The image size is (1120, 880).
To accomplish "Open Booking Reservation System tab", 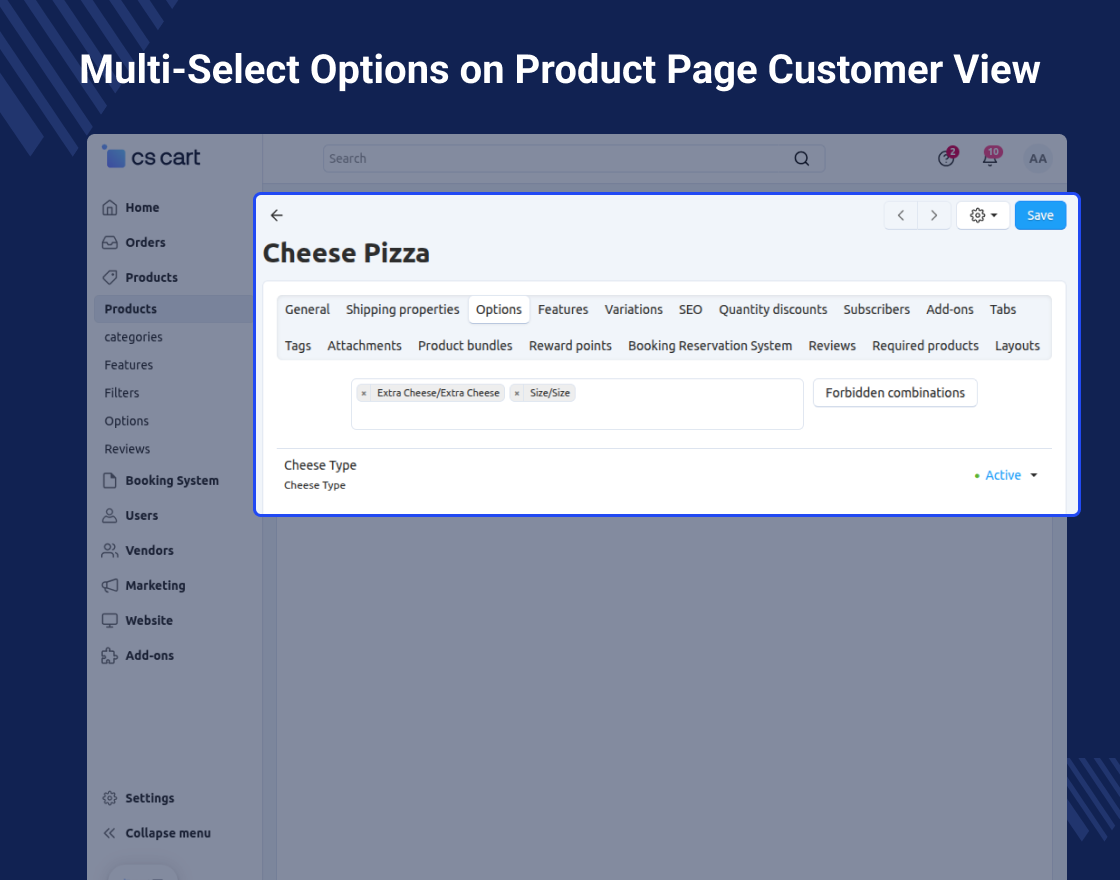I will 710,346.
